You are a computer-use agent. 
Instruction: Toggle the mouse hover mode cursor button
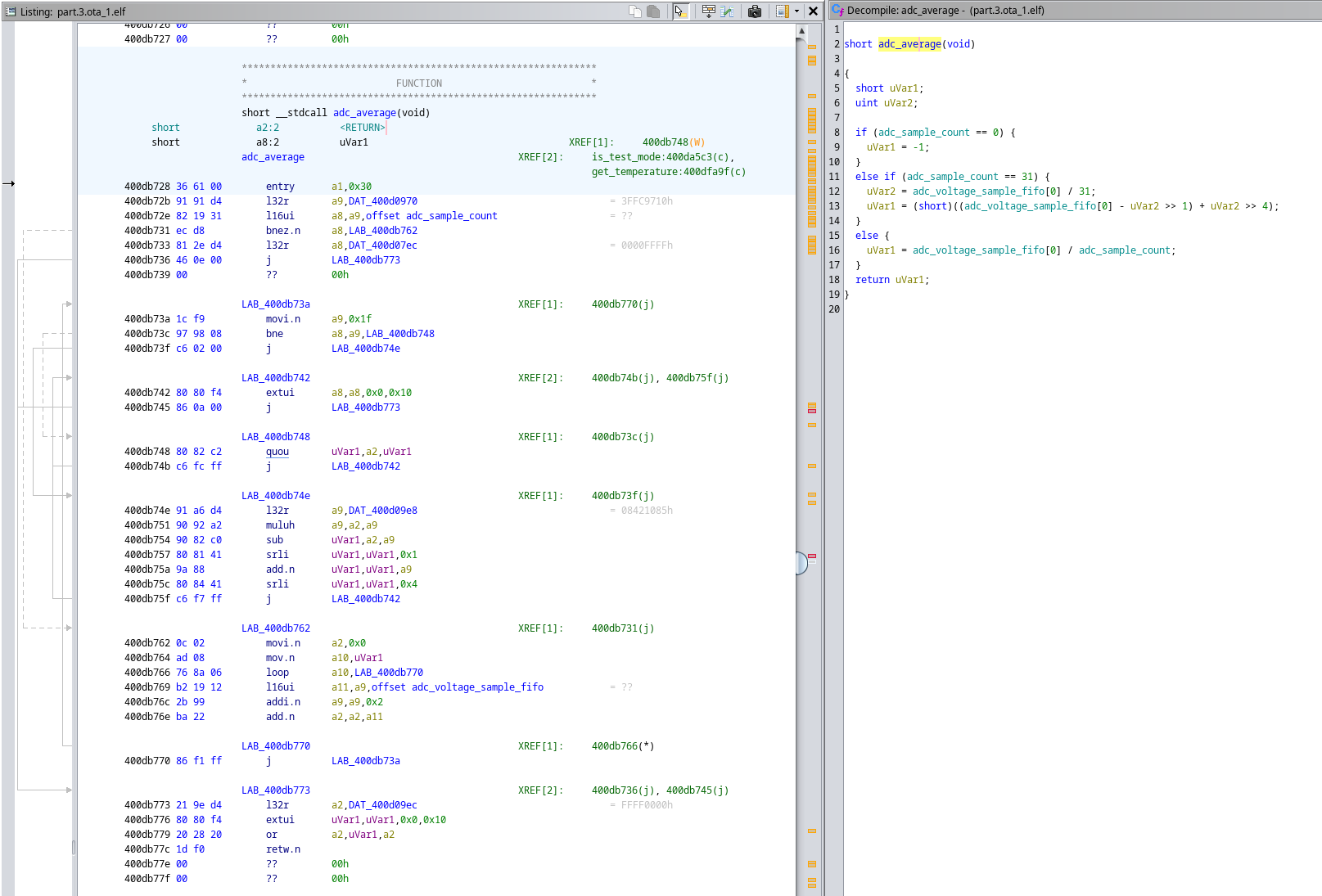[x=679, y=11]
